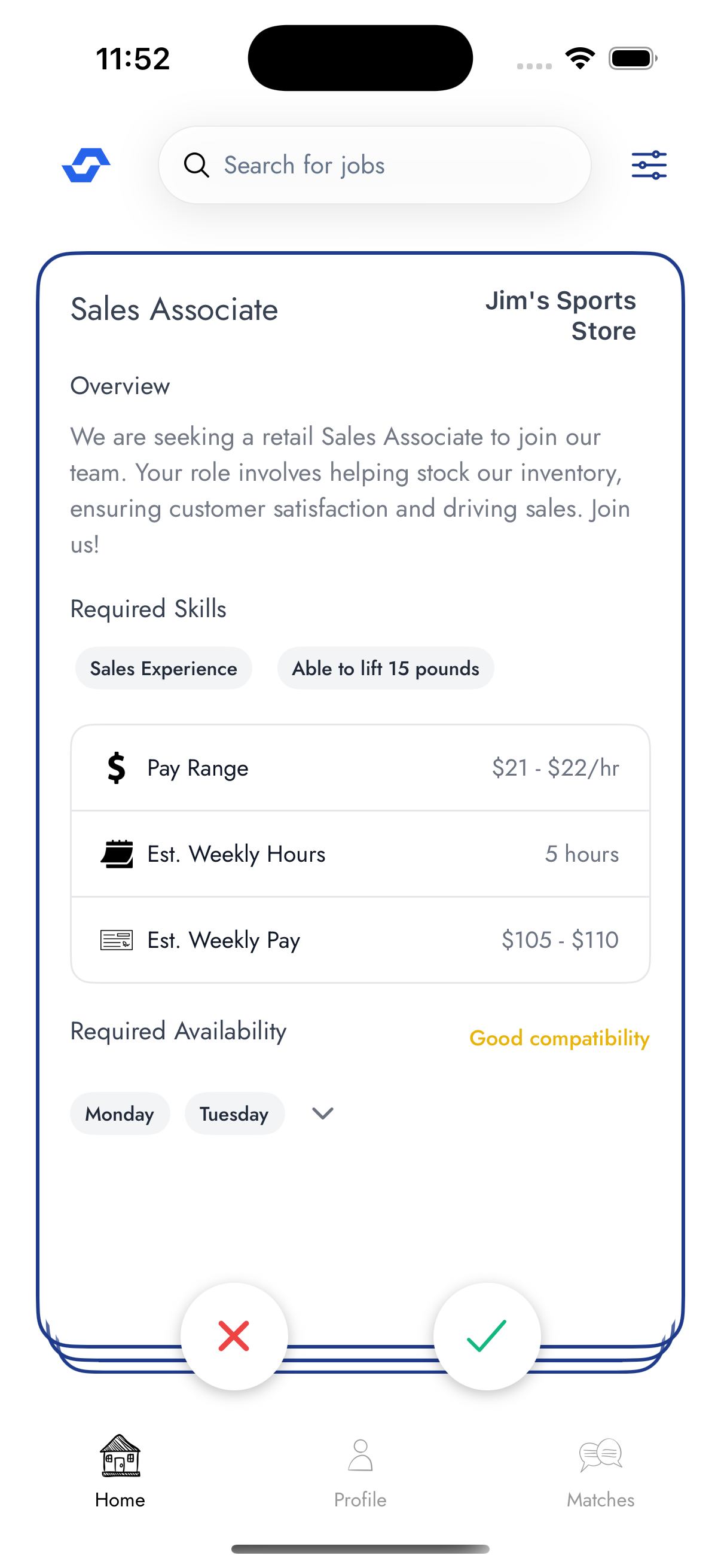Click the magnifying glass search icon
721x1568 pixels.
click(197, 165)
